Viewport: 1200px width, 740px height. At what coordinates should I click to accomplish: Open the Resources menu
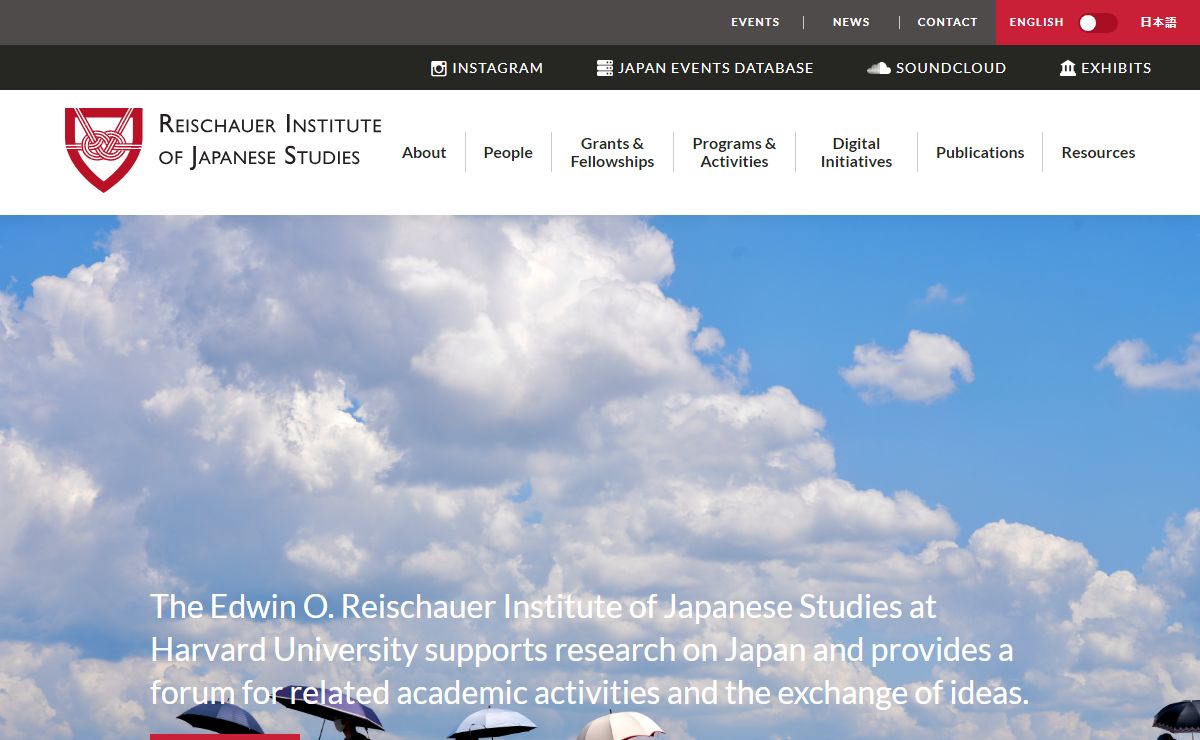[x=1098, y=152]
